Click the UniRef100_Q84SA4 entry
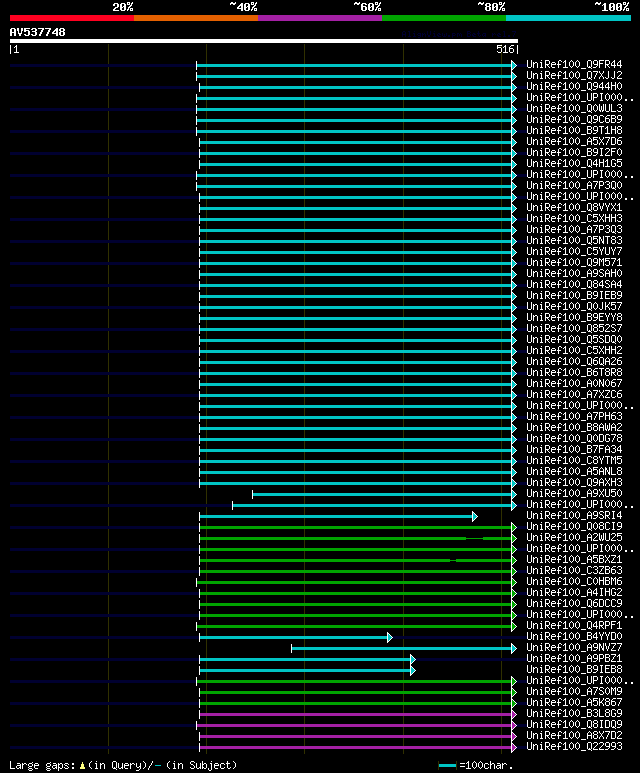 tap(574, 284)
